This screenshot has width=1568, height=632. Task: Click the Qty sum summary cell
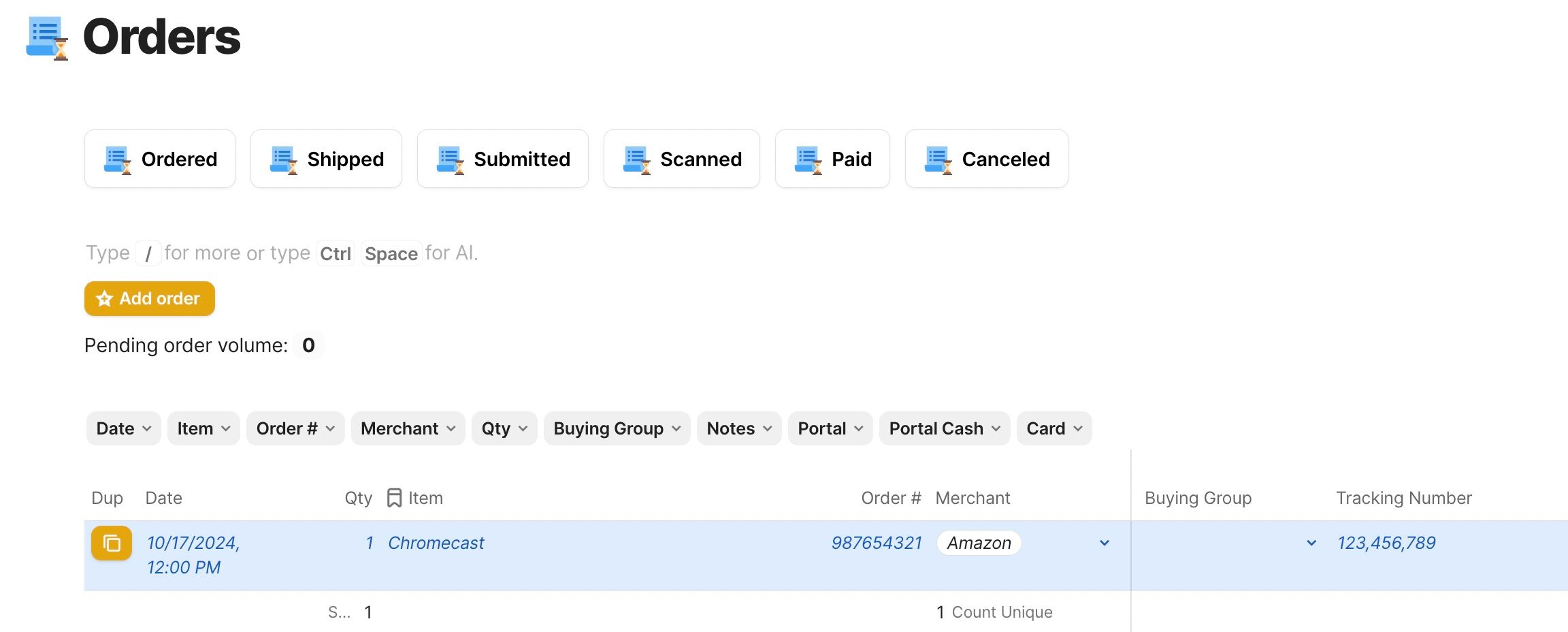click(x=350, y=612)
